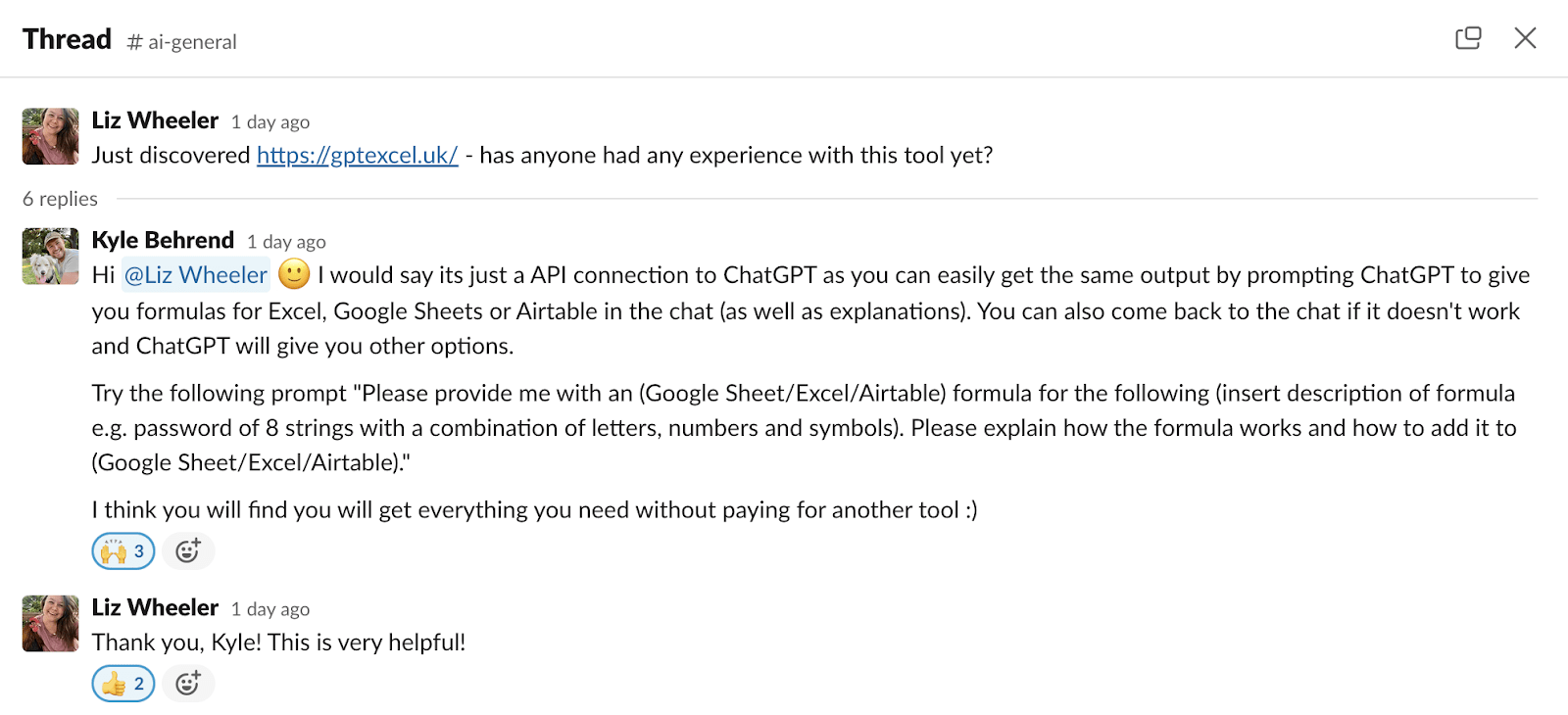1568x715 pixels.
Task: Toggle the thumbs up reaction with 2
Action: (123, 684)
